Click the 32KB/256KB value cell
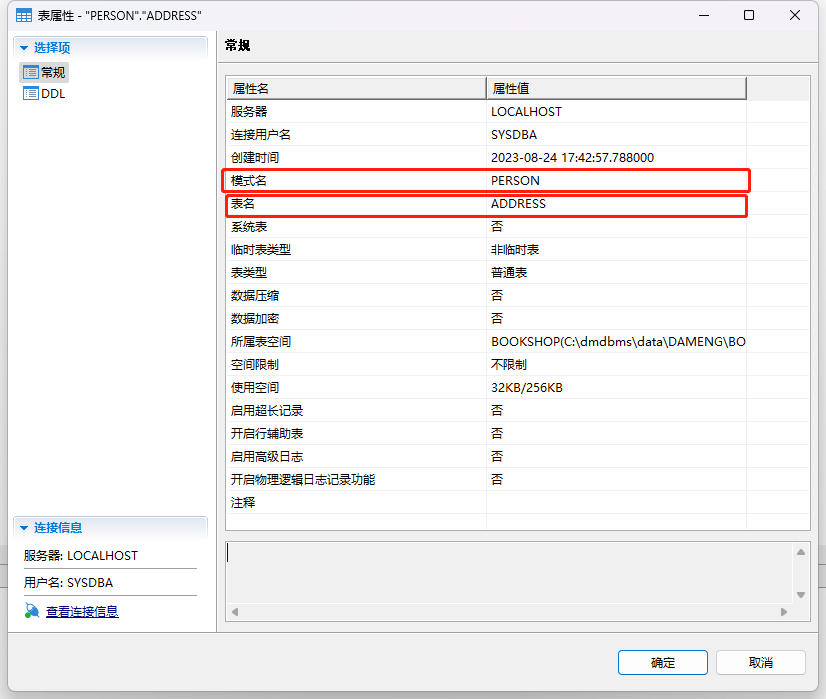The width and height of the screenshot is (826, 699). 616,388
